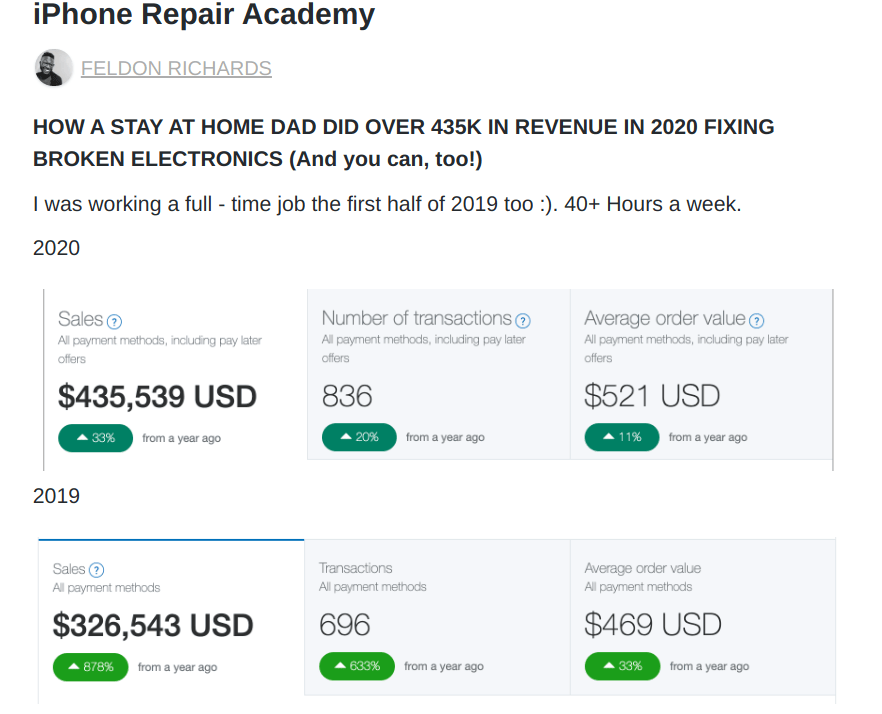
Task: Click the iPhone Repair Academy heading
Action: [204, 15]
